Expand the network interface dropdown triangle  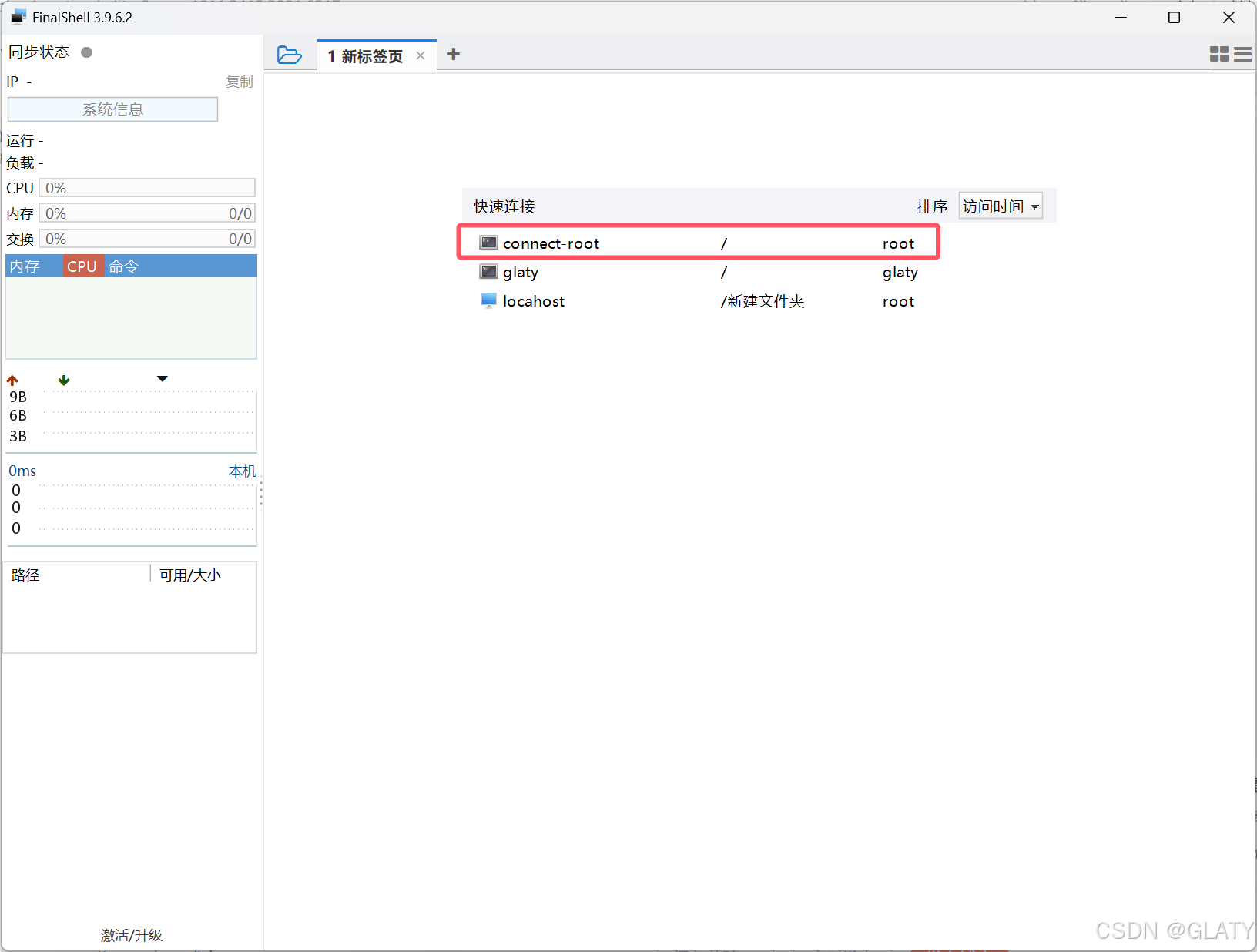point(162,379)
